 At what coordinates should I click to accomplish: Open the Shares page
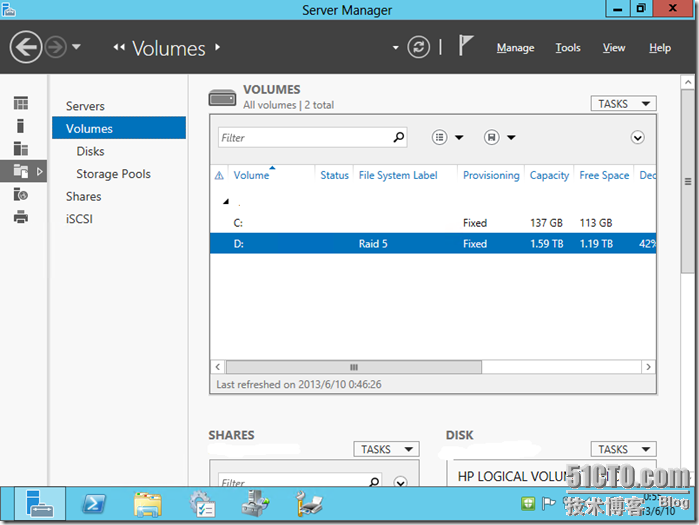83,197
